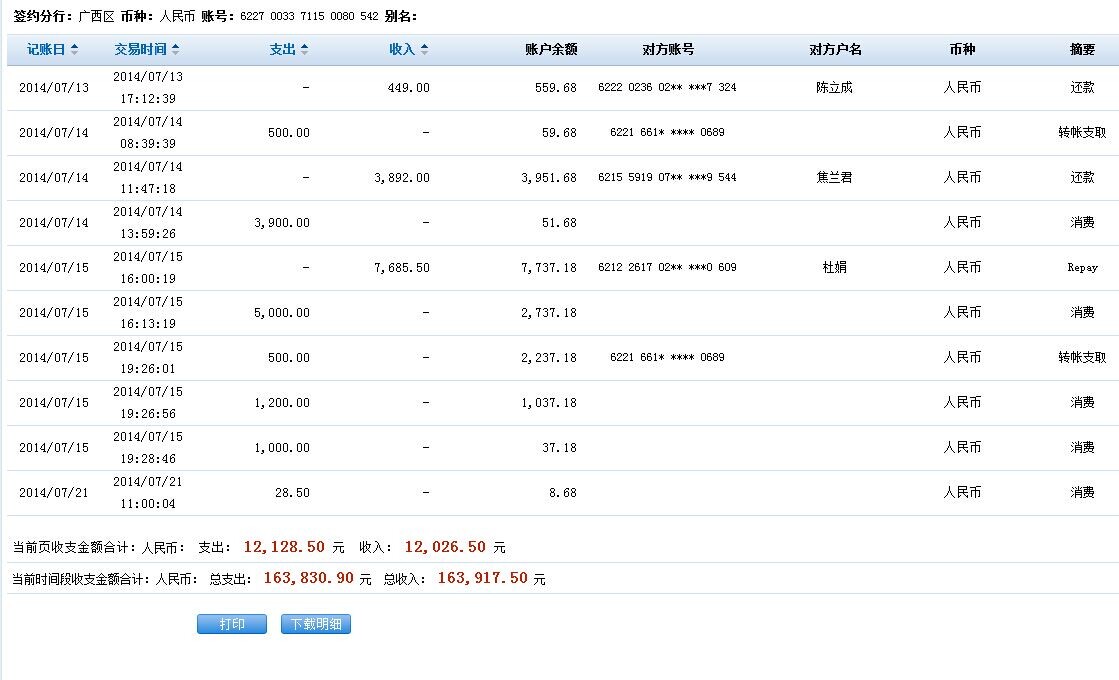1119x680 pixels.
Task: Click the 对方户名 column header
Action: [x=835, y=49]
